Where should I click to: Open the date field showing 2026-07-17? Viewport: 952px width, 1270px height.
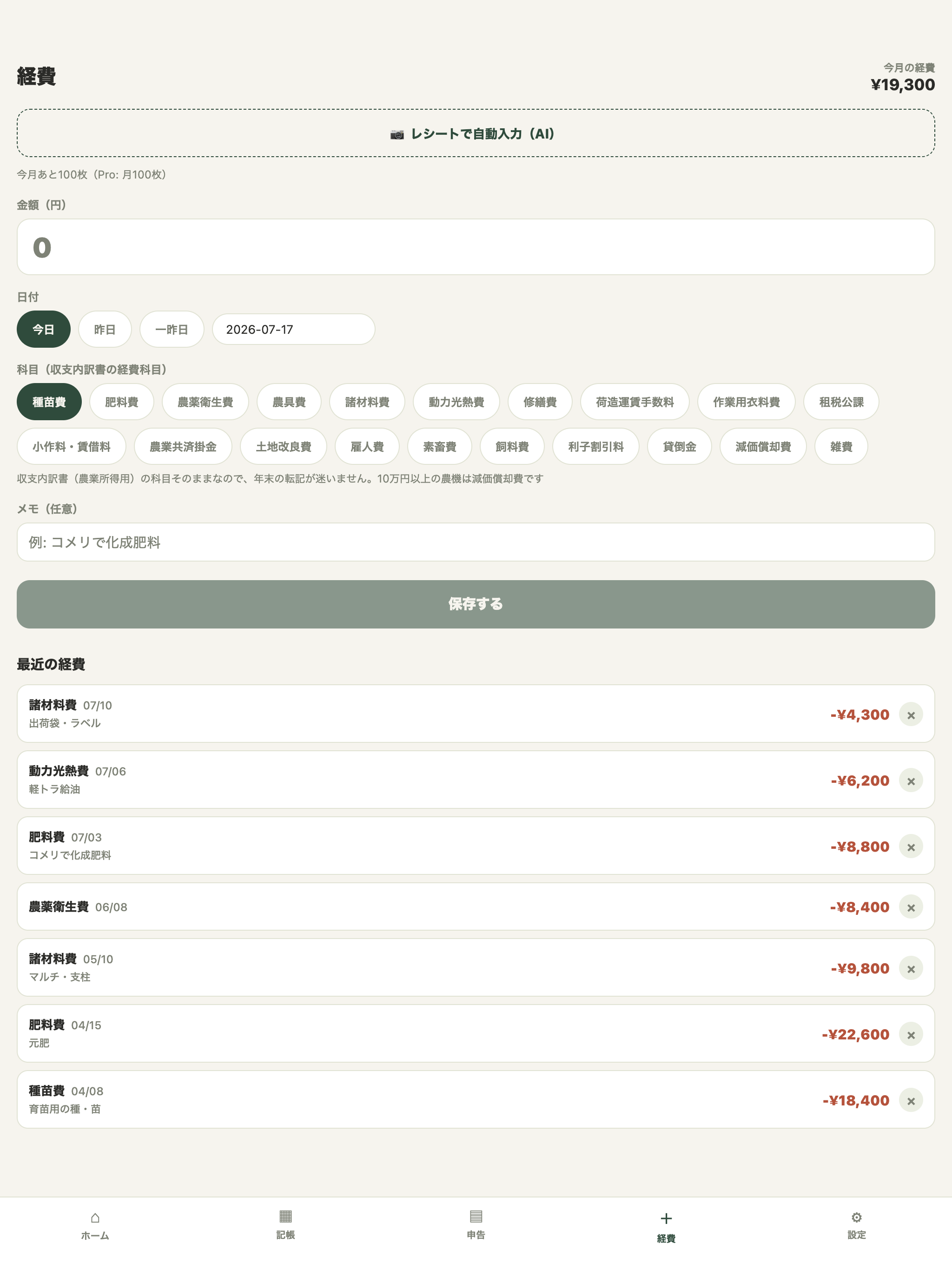coord(293,330)
